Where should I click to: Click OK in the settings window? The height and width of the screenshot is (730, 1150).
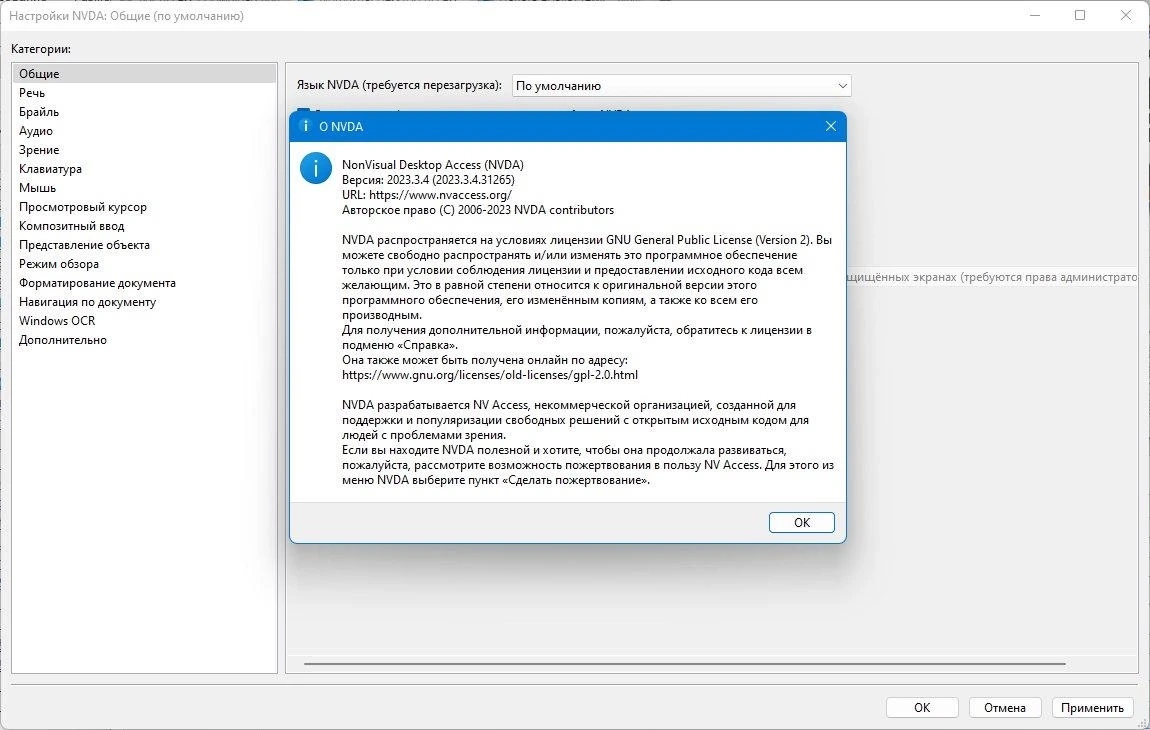click(922, 707)
